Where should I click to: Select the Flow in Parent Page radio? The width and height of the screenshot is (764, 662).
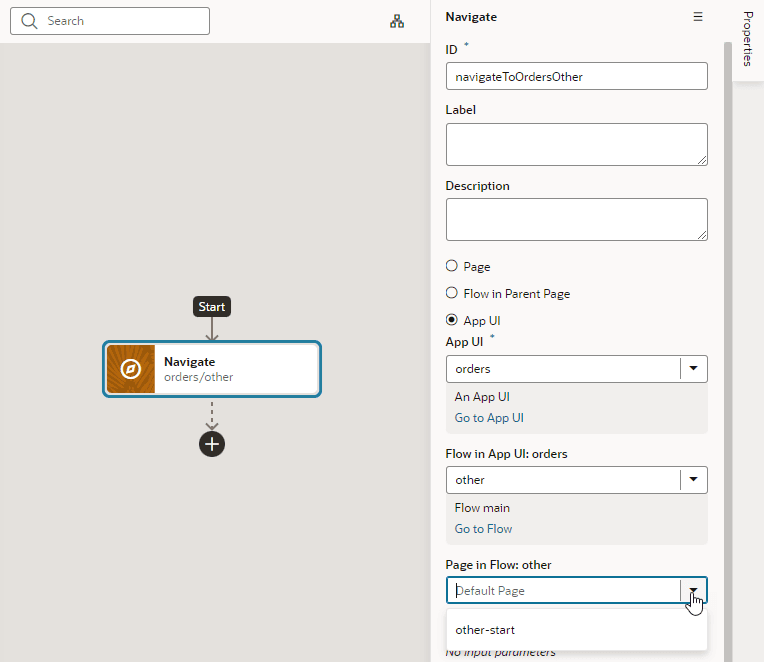pyautogui.click(x=452, y=293)
